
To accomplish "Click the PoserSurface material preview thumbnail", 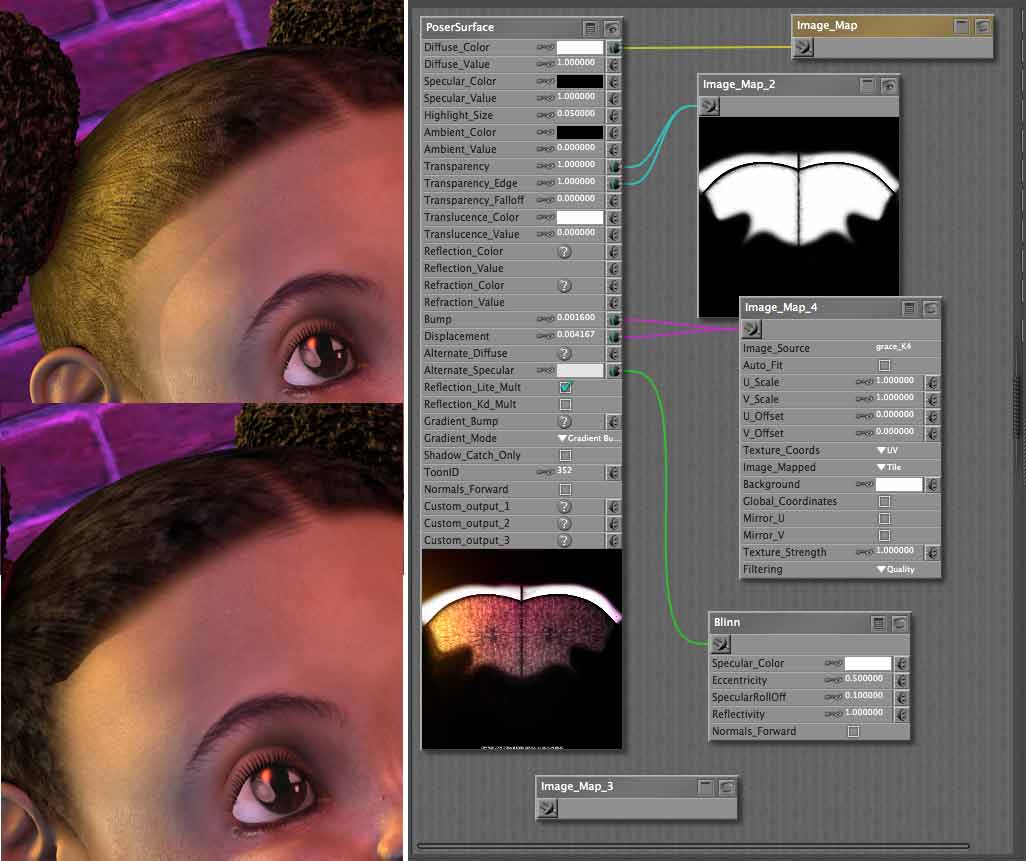I will click(x=522, y=649).
